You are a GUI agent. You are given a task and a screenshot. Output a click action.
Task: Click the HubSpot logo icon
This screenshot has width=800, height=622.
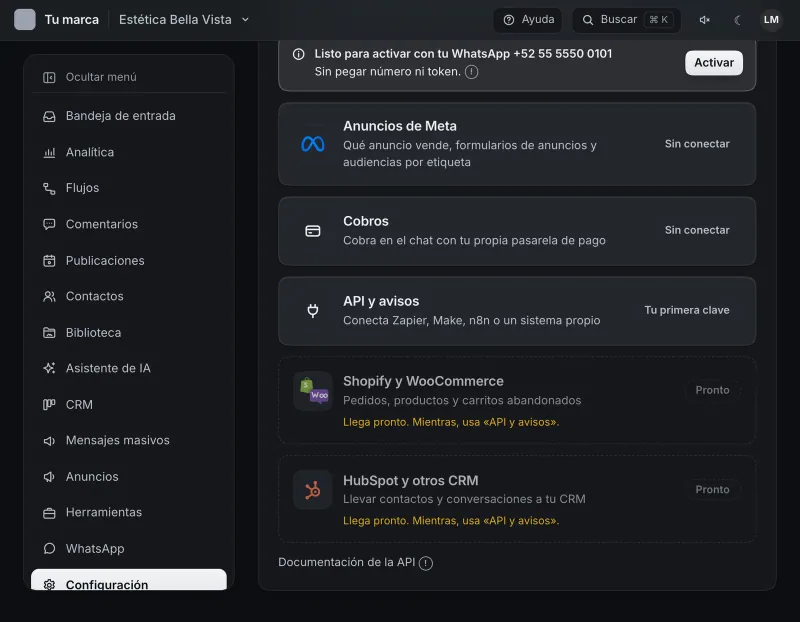click(x=313, y=490)
